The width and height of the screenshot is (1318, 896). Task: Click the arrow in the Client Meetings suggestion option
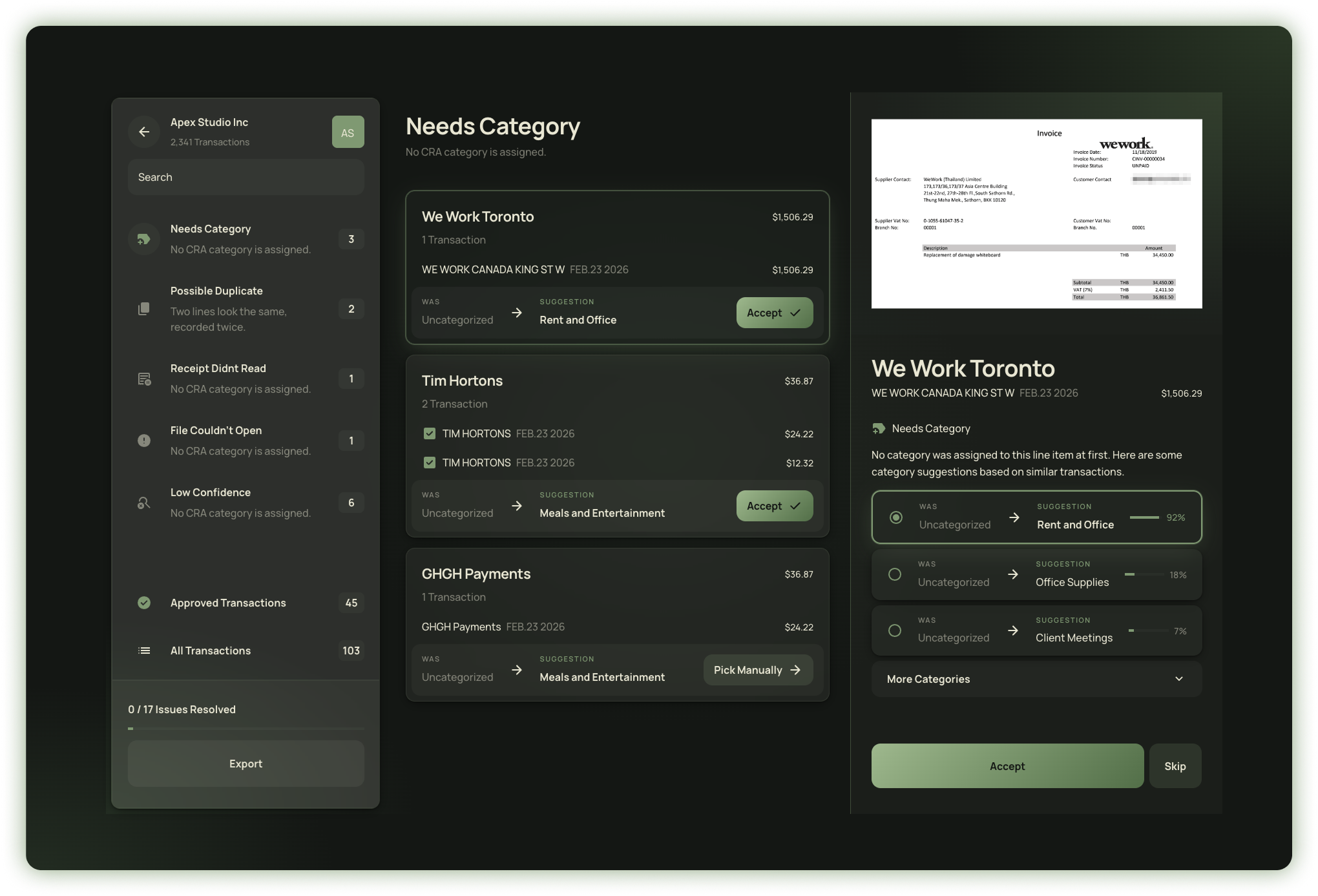point(1013,630)
